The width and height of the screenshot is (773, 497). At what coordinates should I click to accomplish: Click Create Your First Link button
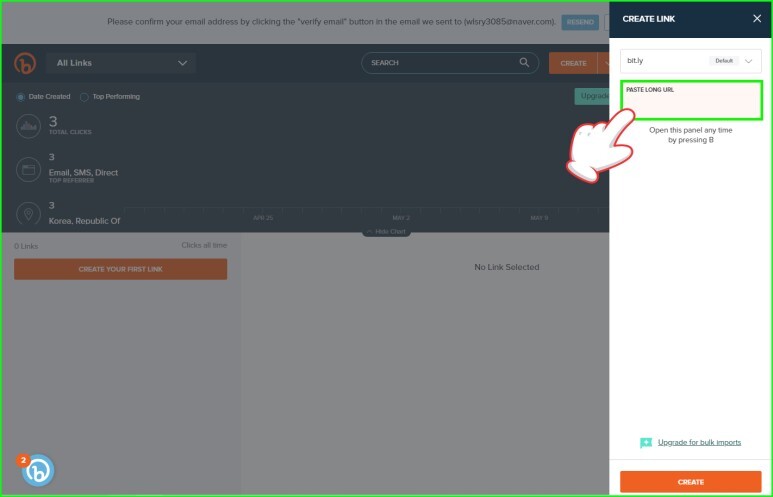pyautogui.click(x=121, y=269)
